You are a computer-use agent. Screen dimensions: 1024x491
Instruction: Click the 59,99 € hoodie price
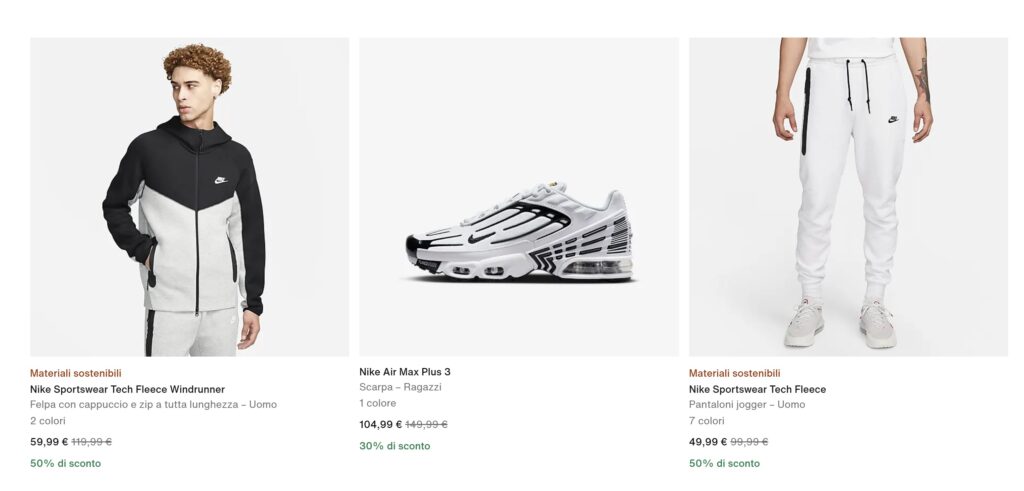point(49,442)
